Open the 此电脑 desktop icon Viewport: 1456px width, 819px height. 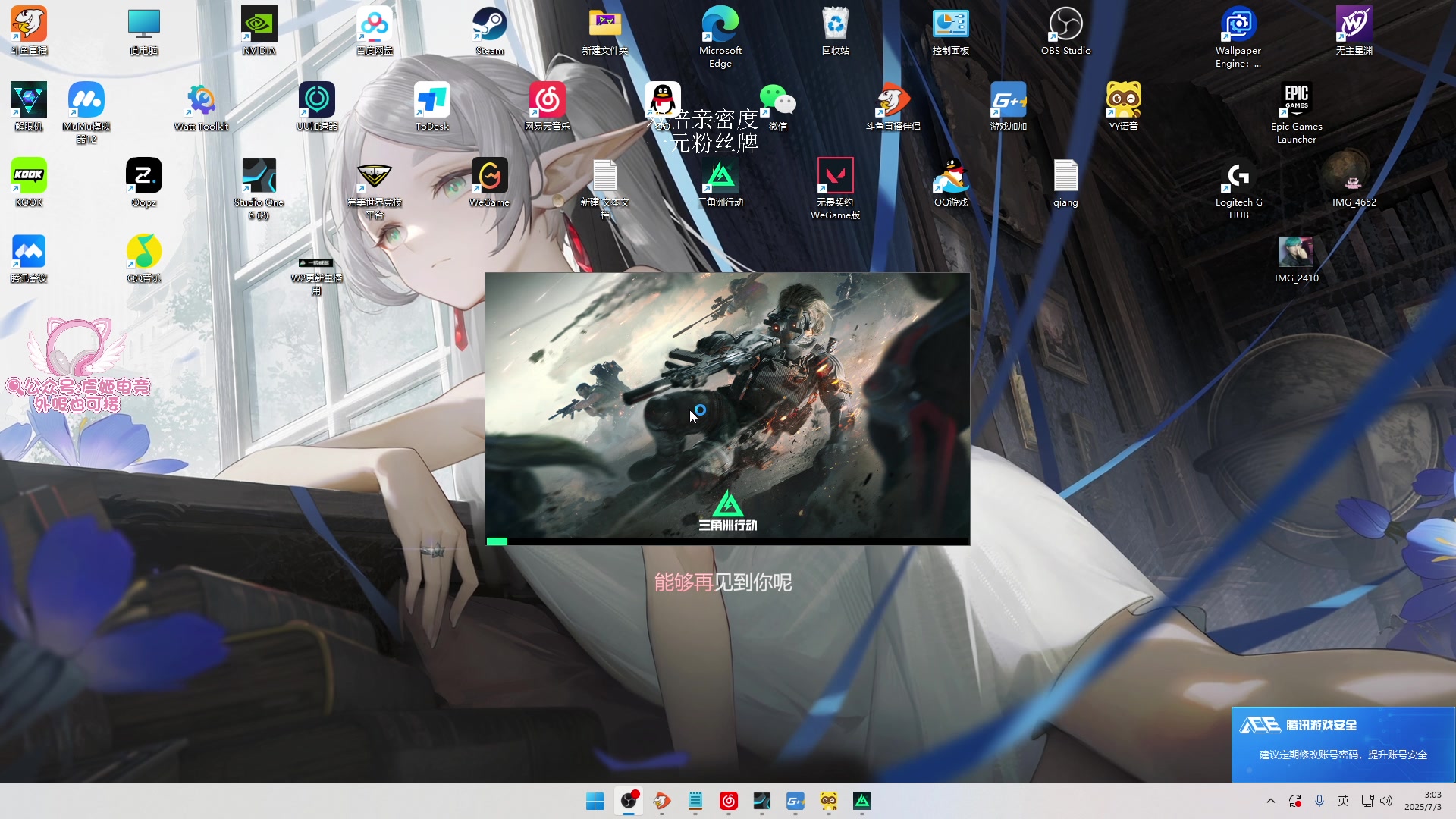tap(144, 30)
